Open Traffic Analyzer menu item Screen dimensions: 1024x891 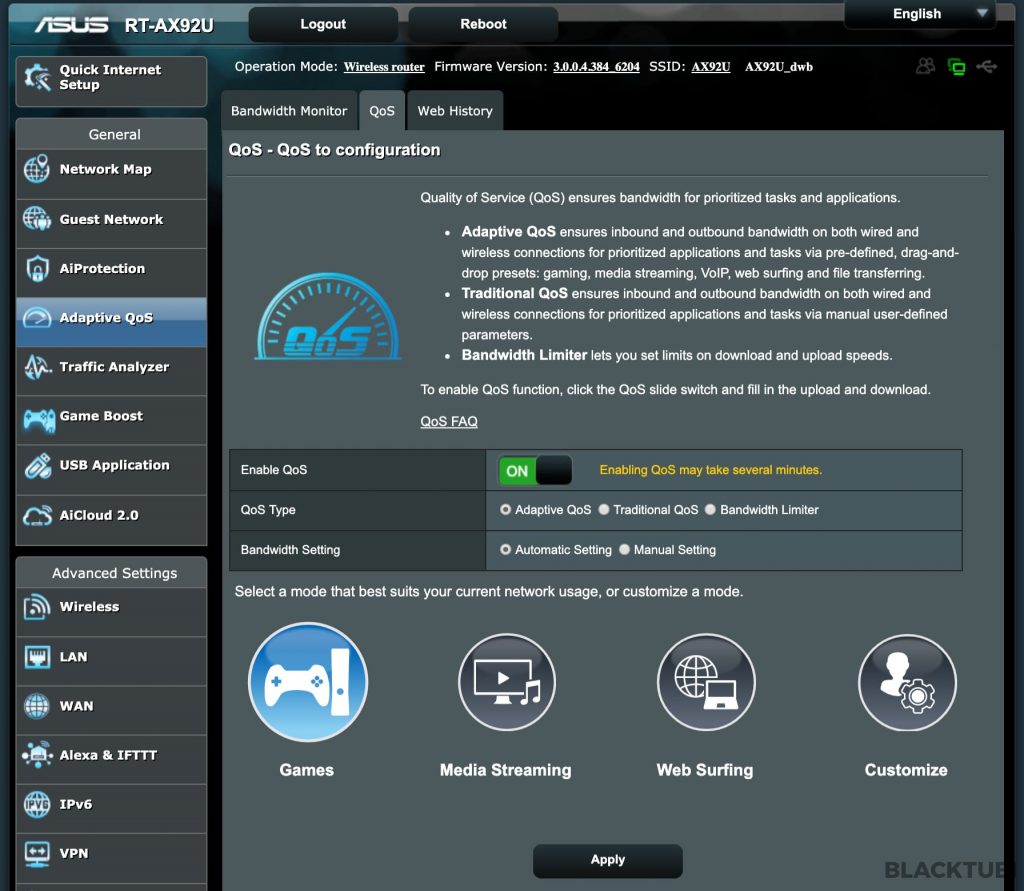[111, 371]
